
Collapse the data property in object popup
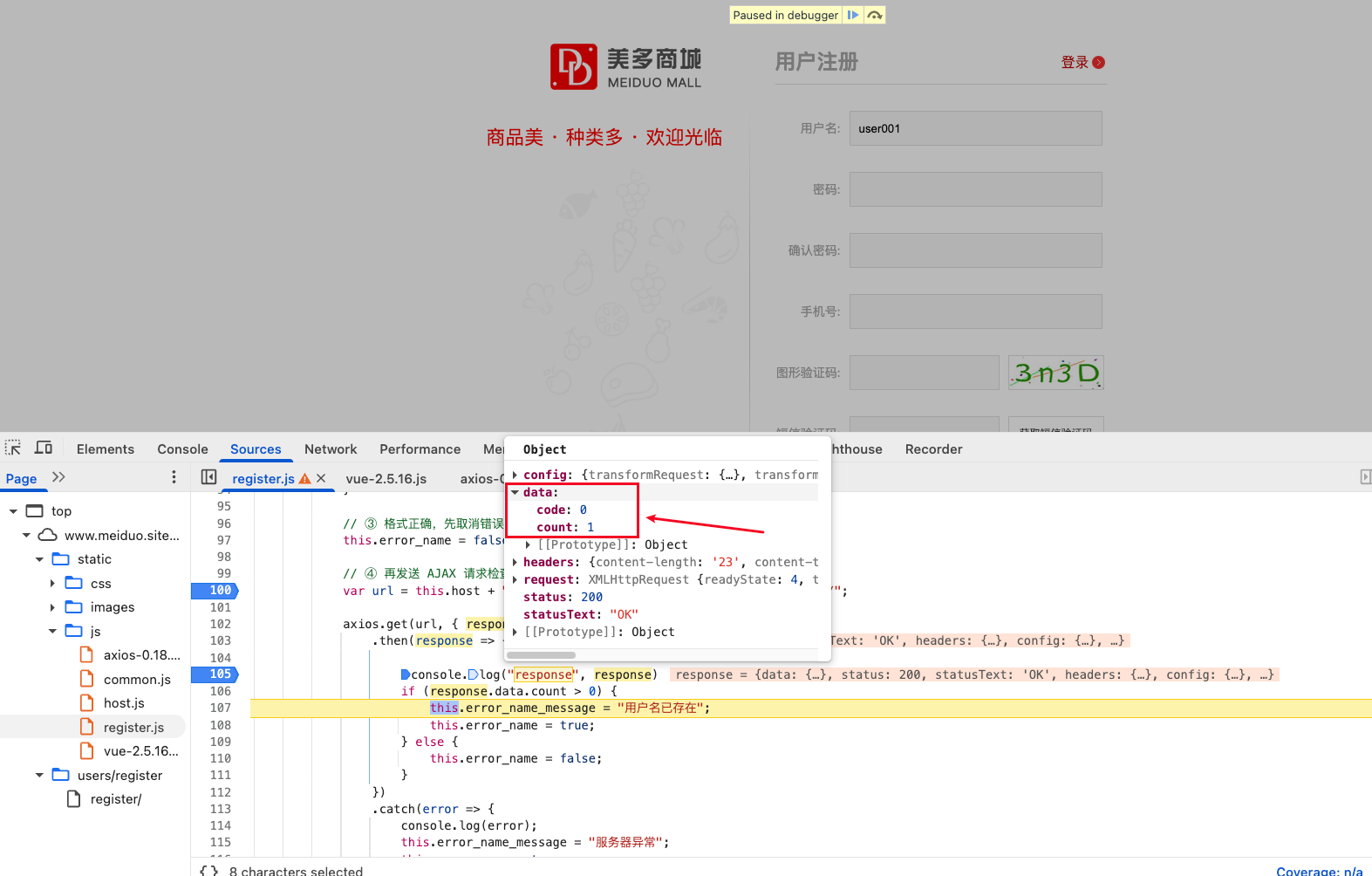tap(515, 492)
